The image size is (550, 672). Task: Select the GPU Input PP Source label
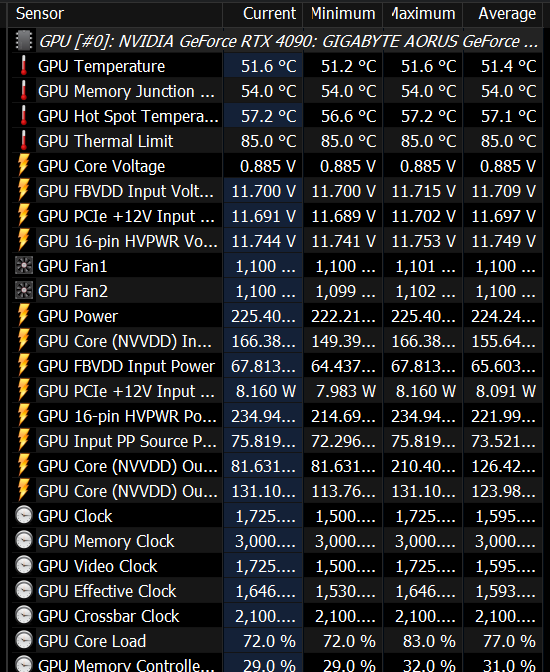tap(128, 441)
